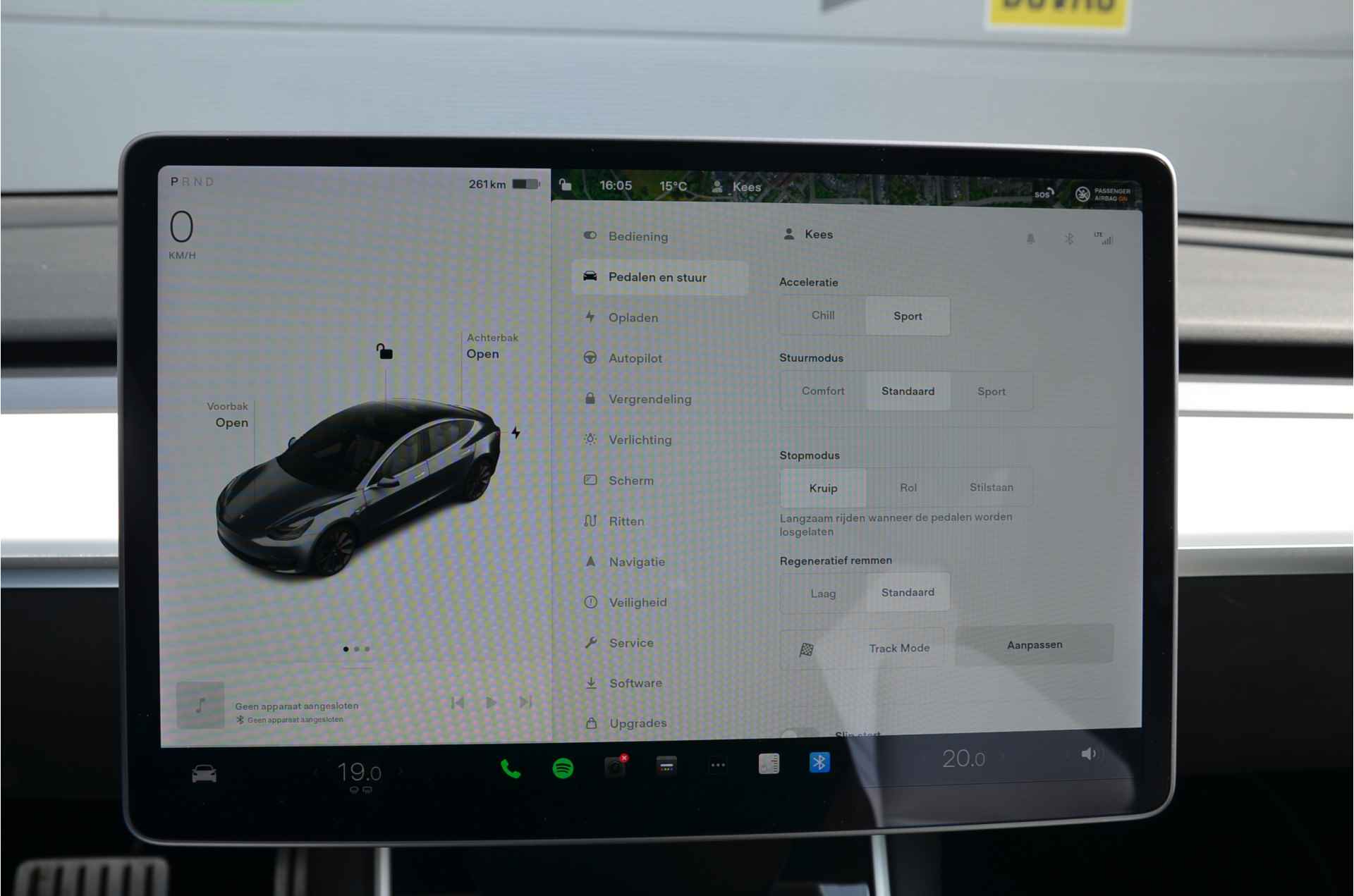The height and width of the screenshot is (896, 1354).
Task: Switch stop mode to Rol (Roll)
Action: (906, 486)
